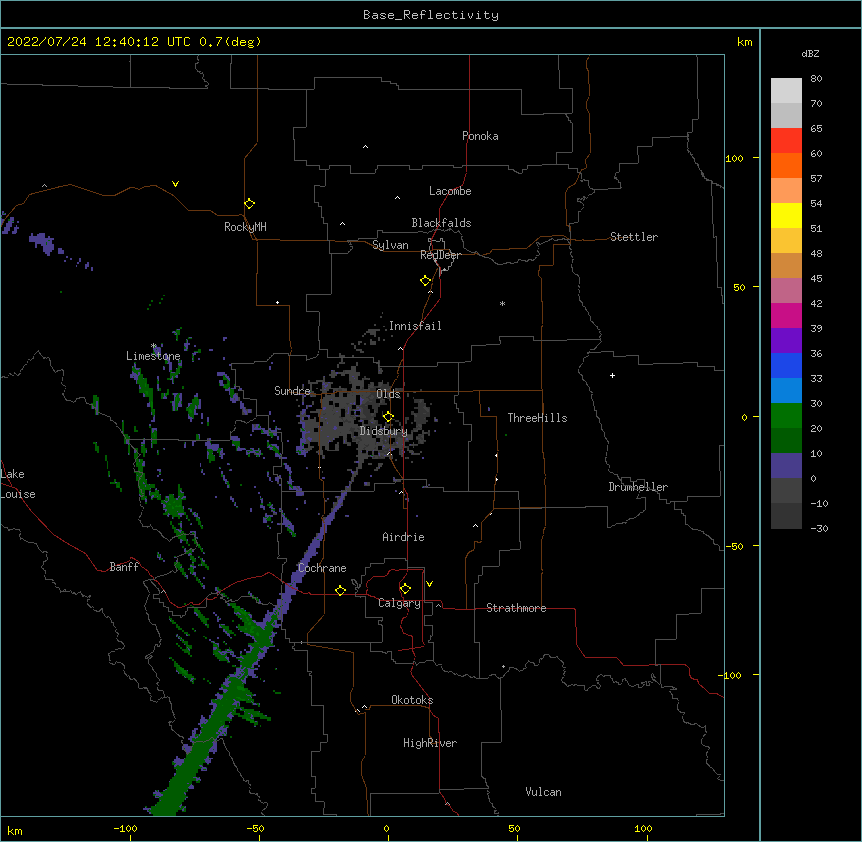
Task: Click the -100 tick on horizontal axis
Action: pos(126,829)
